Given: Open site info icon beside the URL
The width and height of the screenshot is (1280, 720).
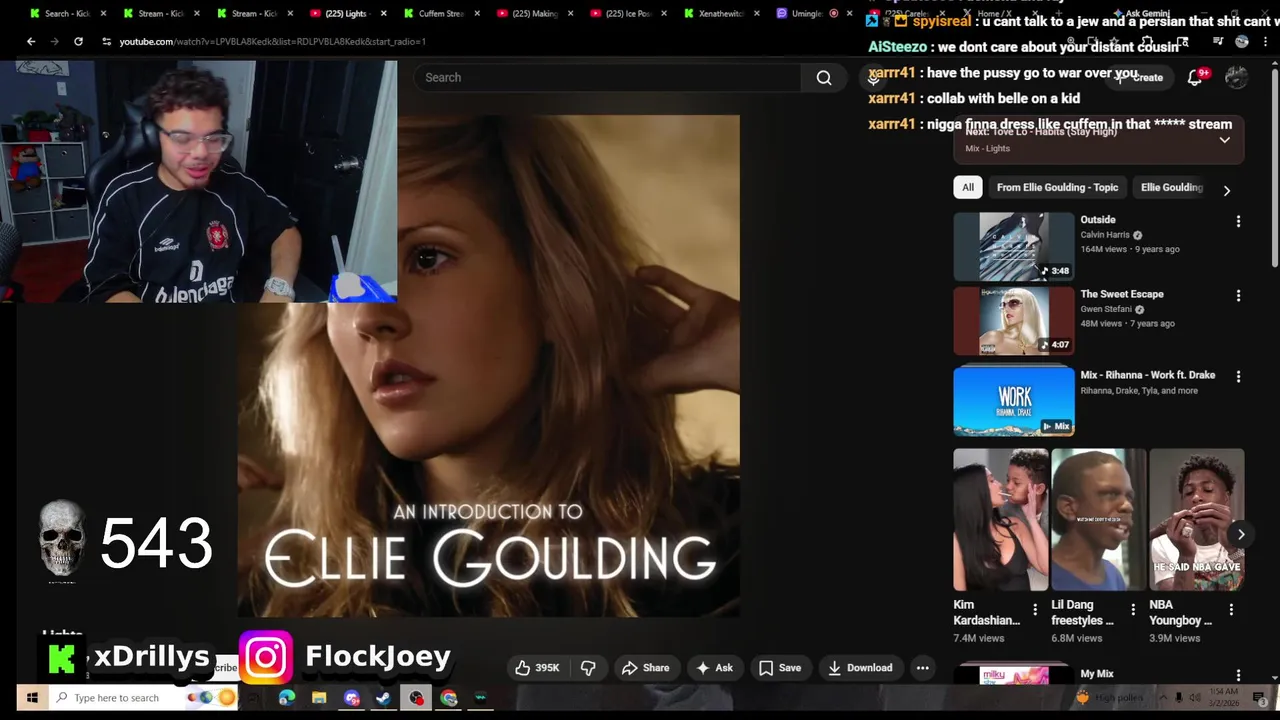Looking at the screenshot, I should [x=107, y=41].
